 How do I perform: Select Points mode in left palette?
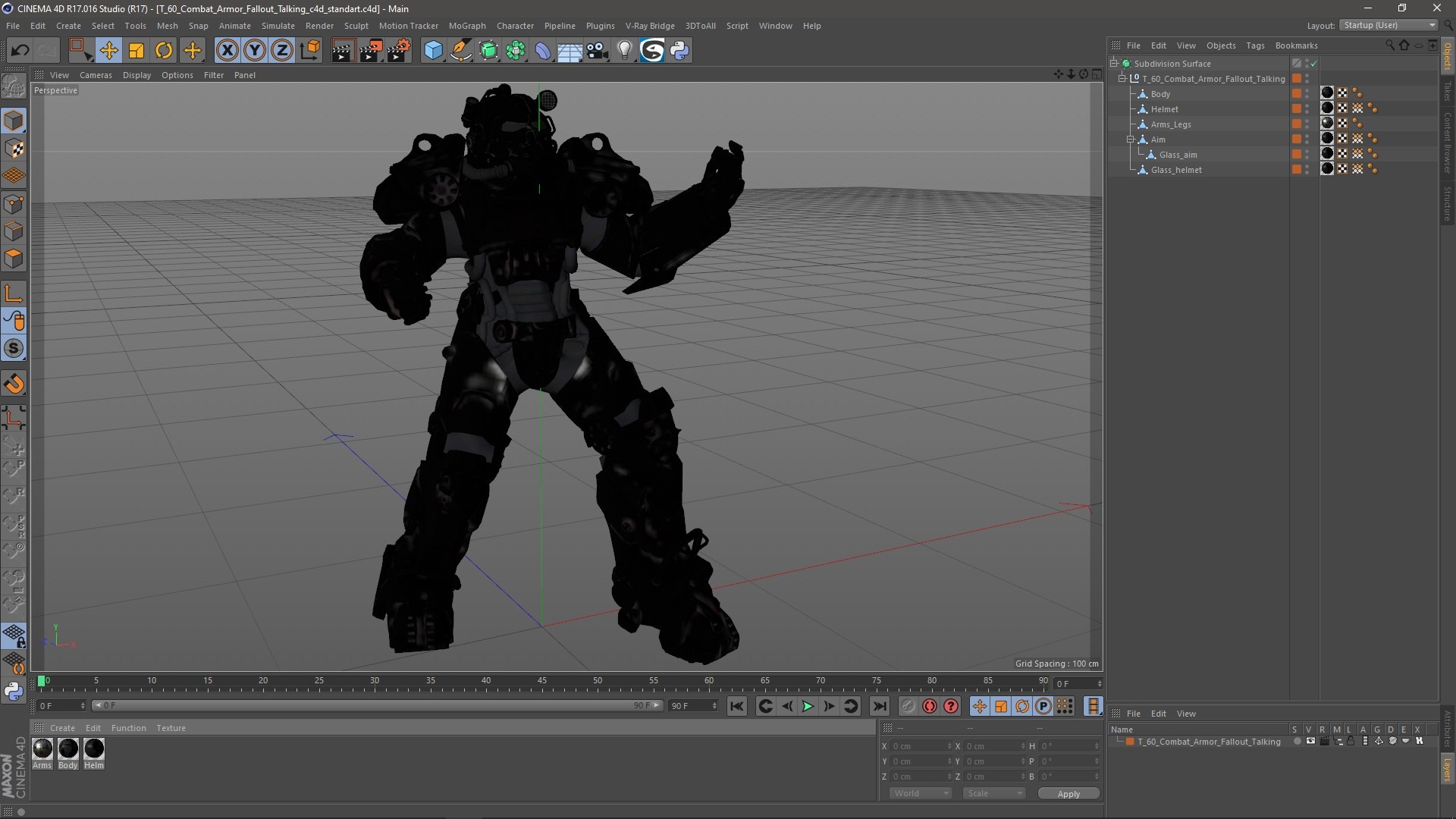coord(14,204)
